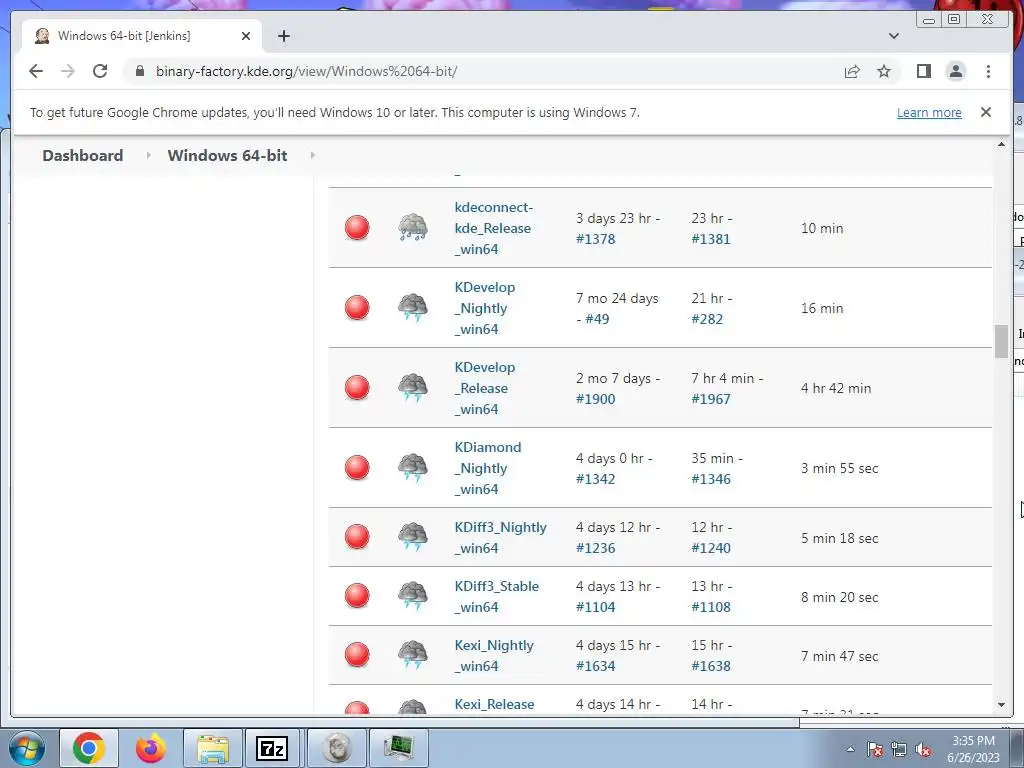
Task: Open Kexi build #1638 link
Action: pyautogui.click(x=711, y=665)
